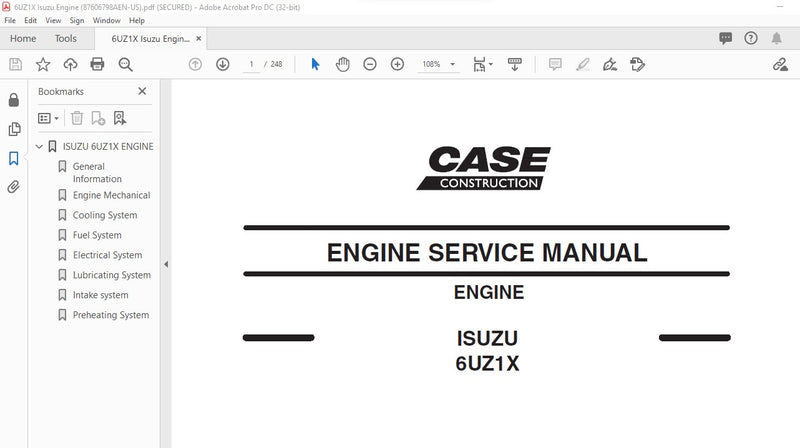
Task: Click the page number input field
Action: [x=251, y=64]
